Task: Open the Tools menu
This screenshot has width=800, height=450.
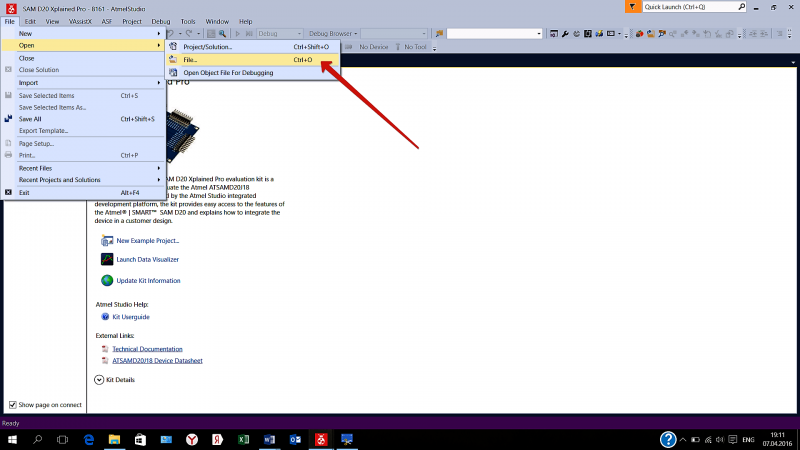Action: (188, 21)
